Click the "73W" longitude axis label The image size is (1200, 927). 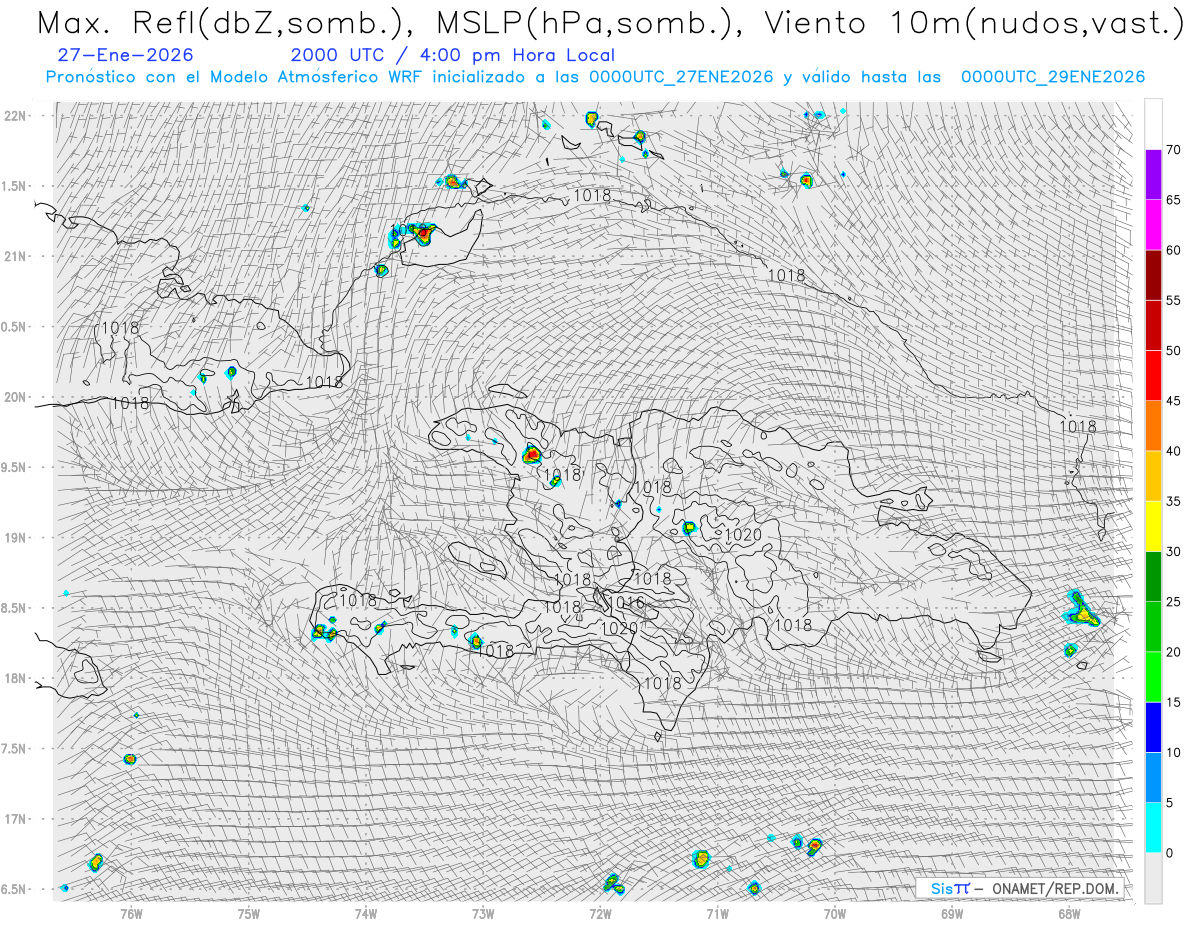[483, 913]
